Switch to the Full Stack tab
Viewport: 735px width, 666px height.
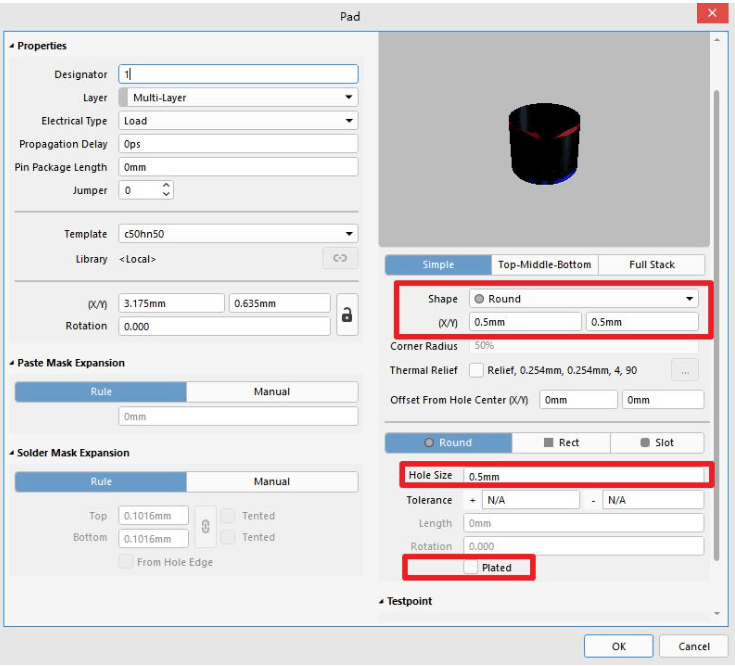[x=651, y=265]
